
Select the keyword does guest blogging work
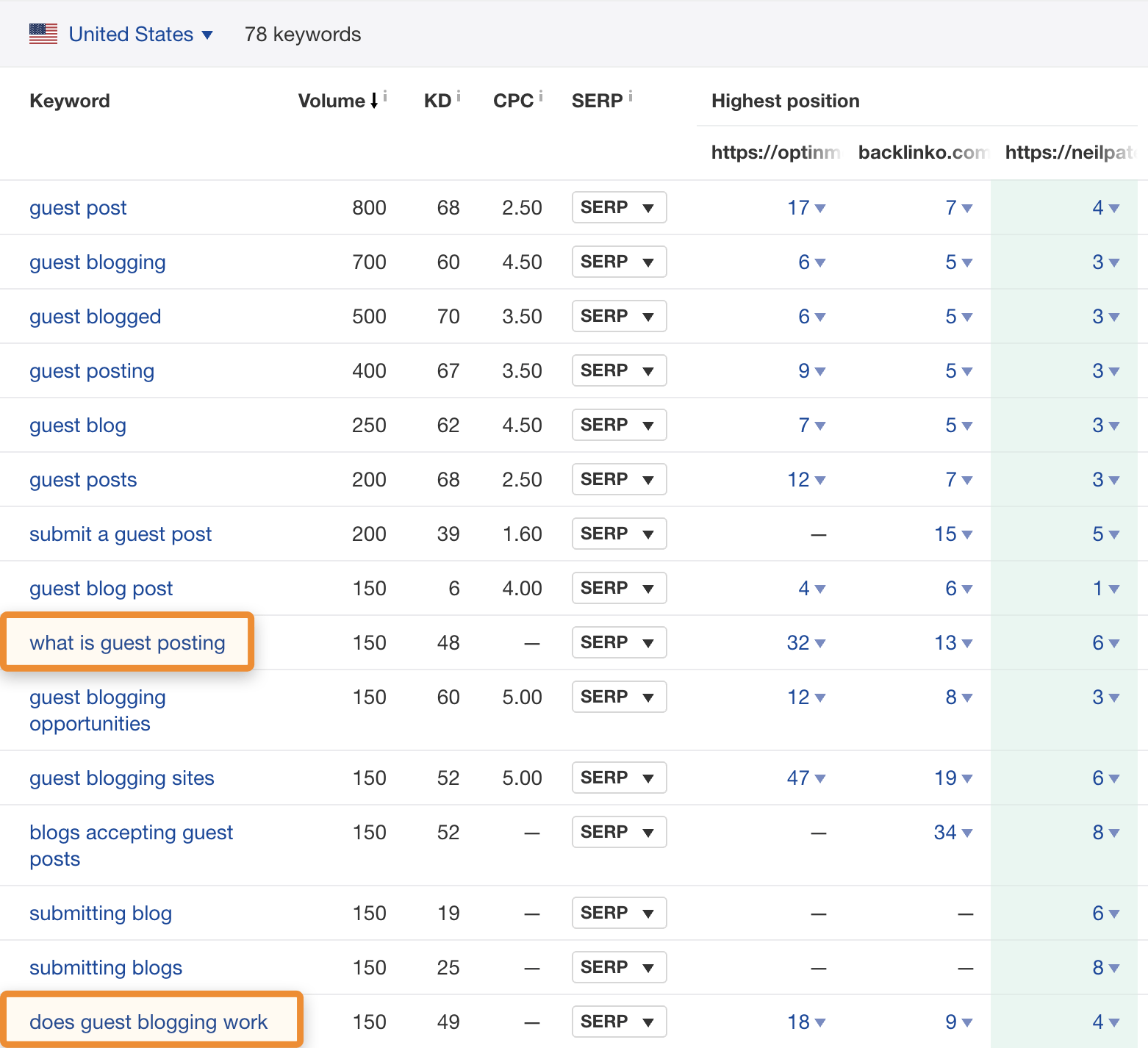pos(148,1022)
